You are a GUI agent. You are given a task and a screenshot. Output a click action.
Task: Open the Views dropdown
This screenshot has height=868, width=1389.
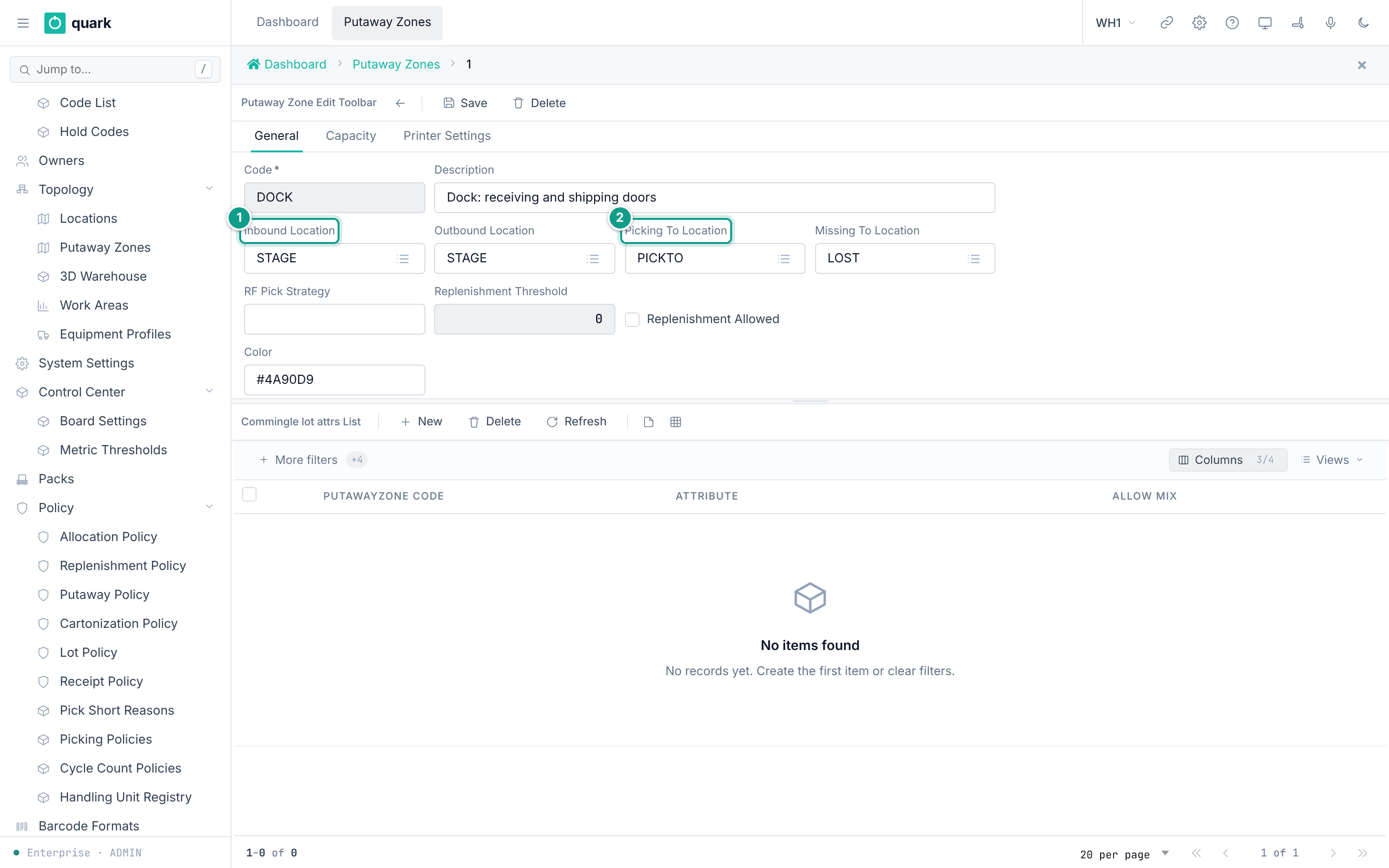tap(1332, 460)
